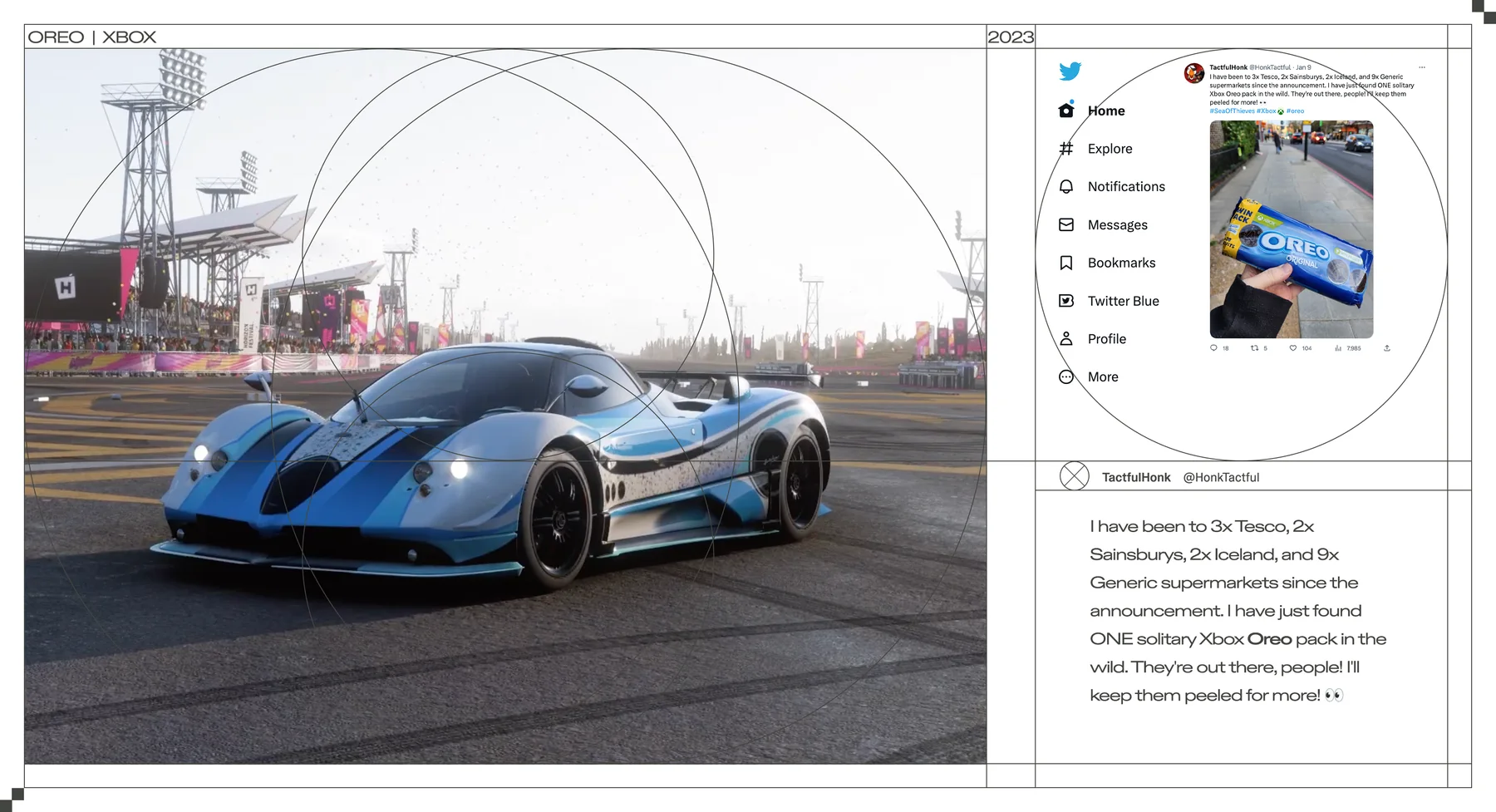
Task: Click the #SeaOfThieves hashtag link
Action: [1232, 111]
